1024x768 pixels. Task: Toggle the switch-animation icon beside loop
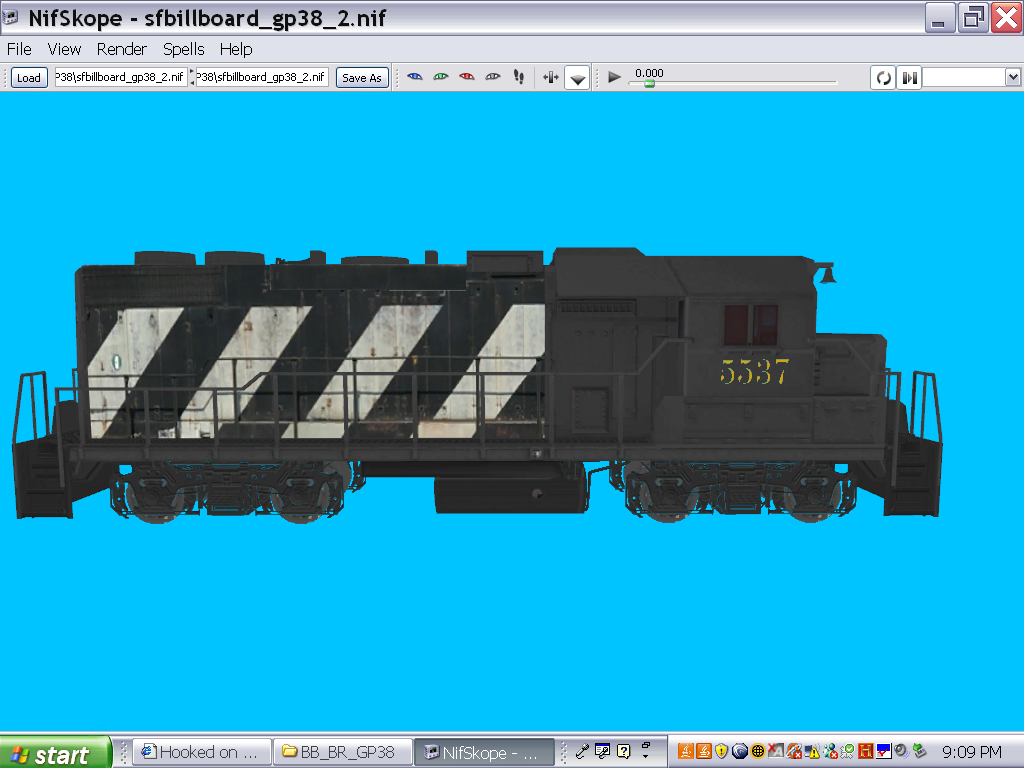(909, 78)
